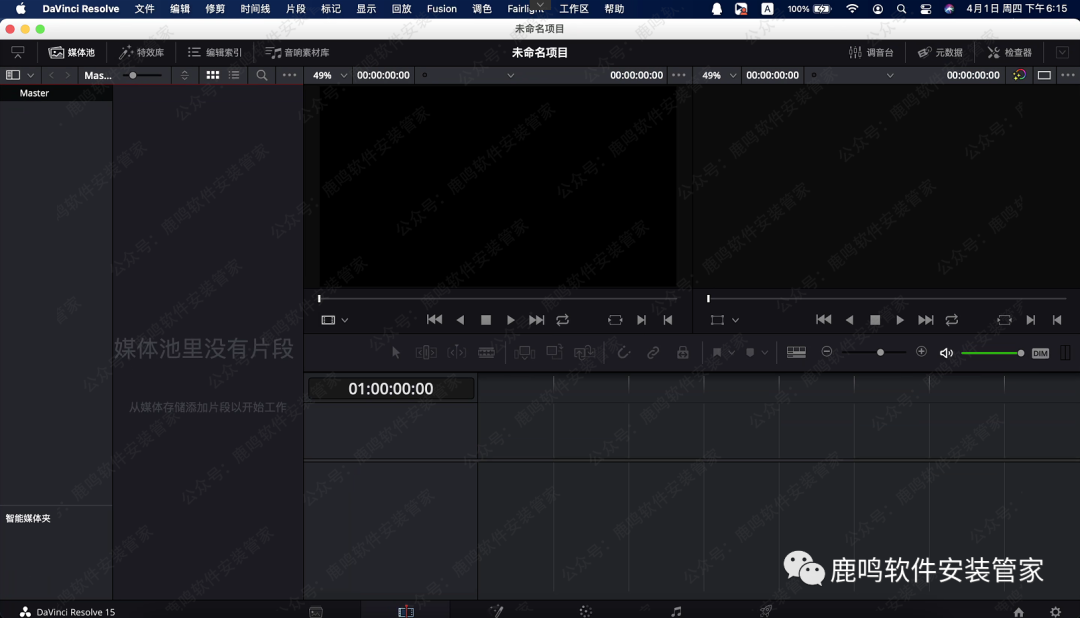The height and width of the screenshot is (618, 1080).
Task: Open the 时间线 menu
Action: [255, 9]
